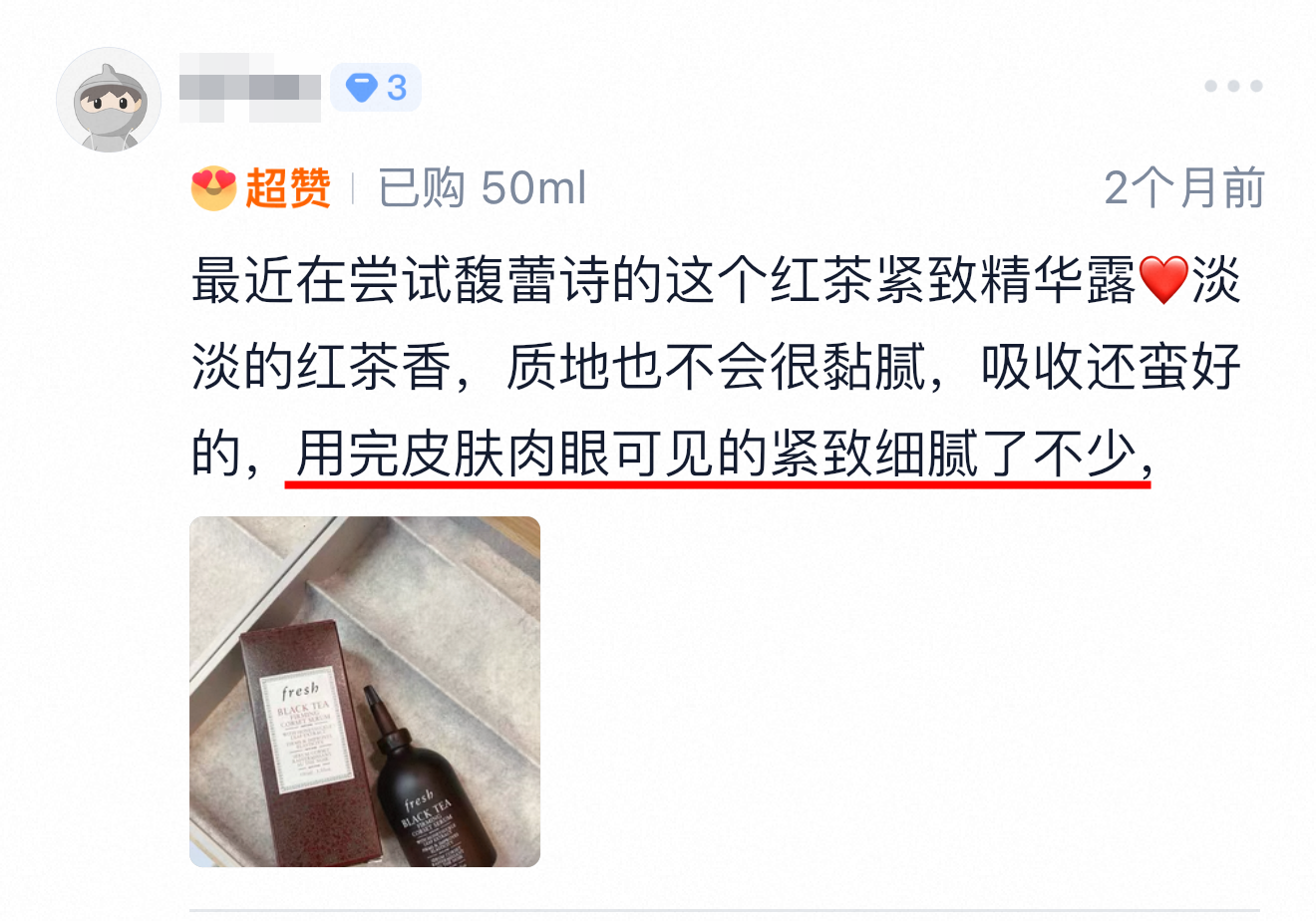
Task: Open the three-dot more options menu
Action: [x=1233, y=87]
